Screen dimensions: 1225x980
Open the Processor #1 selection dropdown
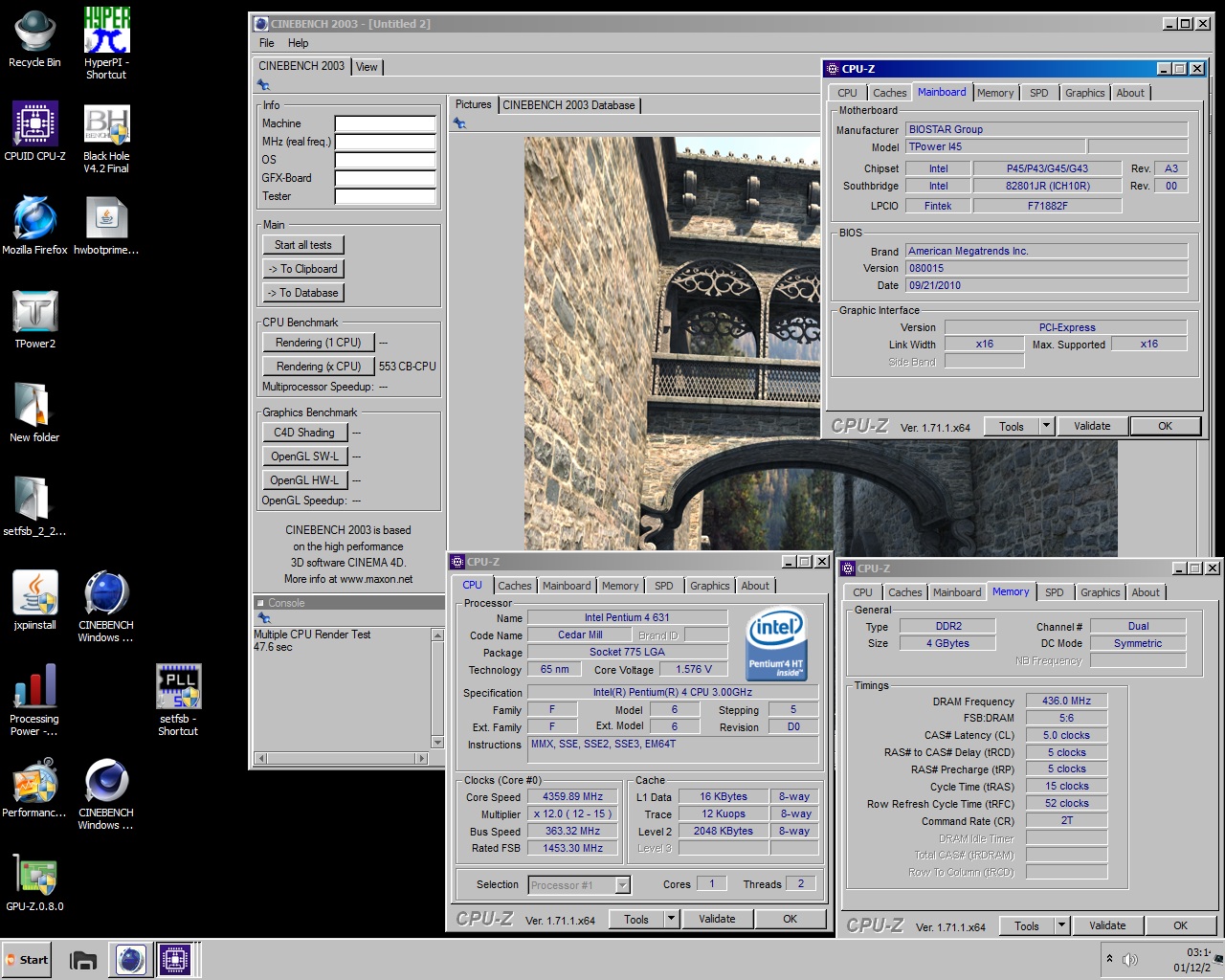(622, 885)
